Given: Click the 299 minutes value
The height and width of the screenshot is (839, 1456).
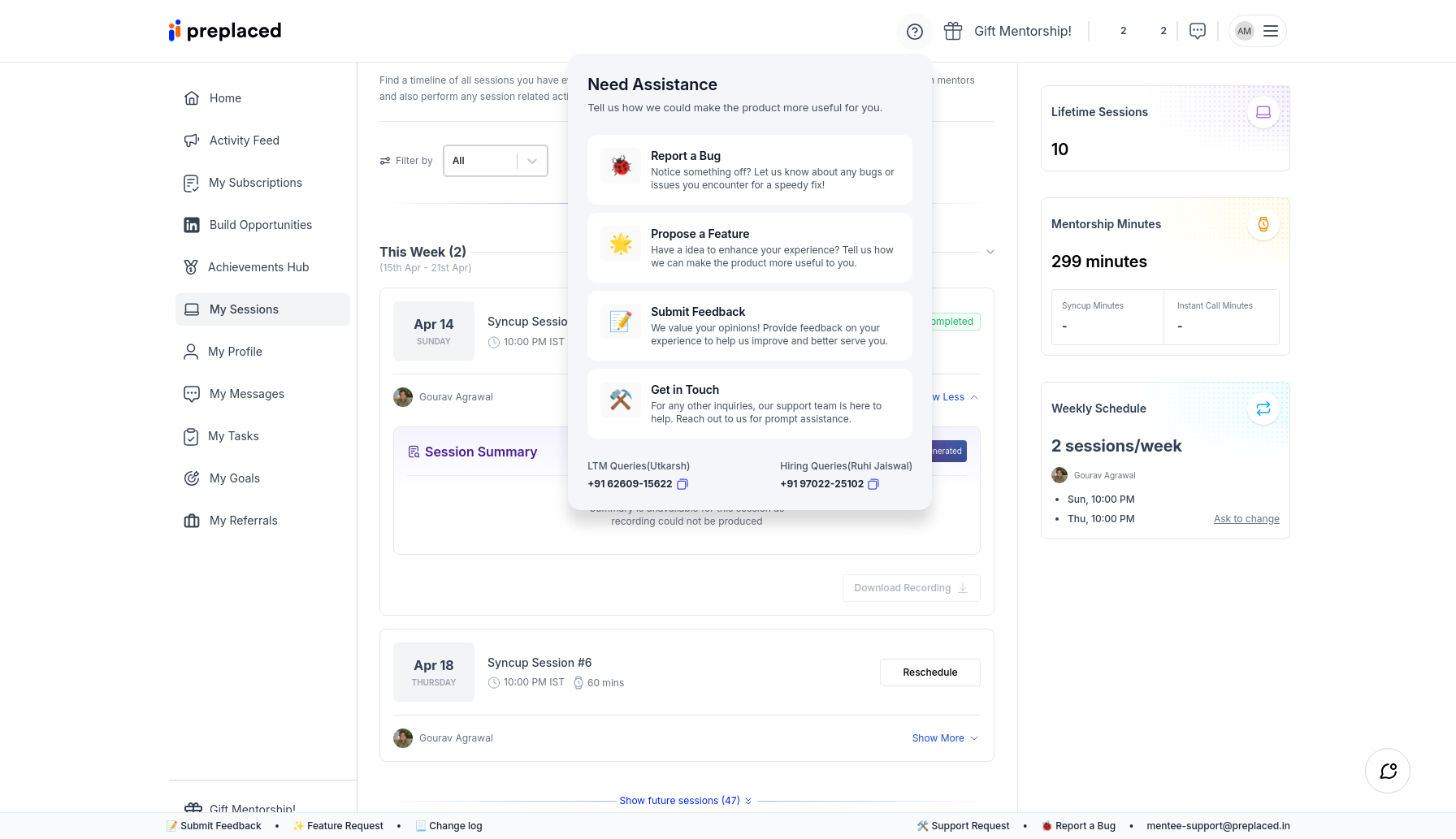Looking at the screenshot, I should click(x=1099, y=262).
